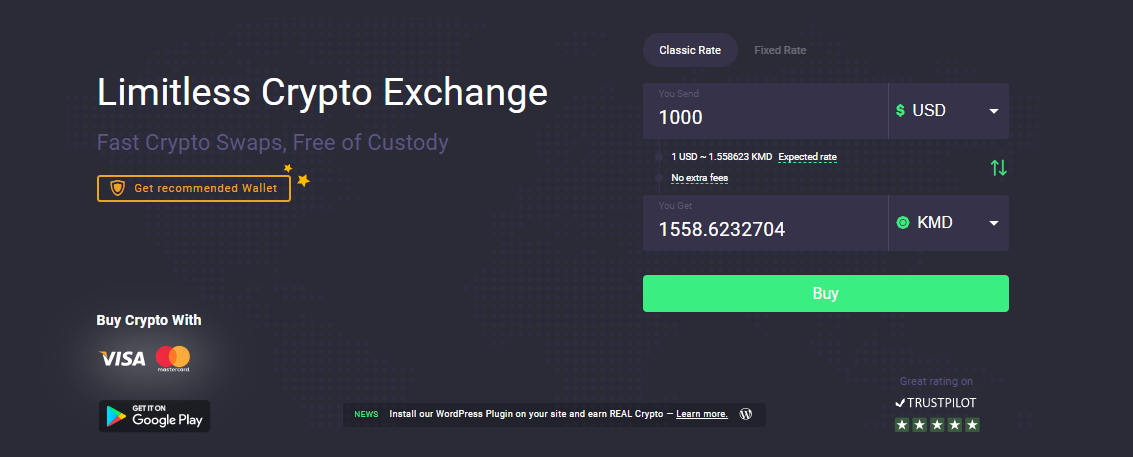
Task: Swap currencies with the green arrows icon
Action: click(999, 168)
